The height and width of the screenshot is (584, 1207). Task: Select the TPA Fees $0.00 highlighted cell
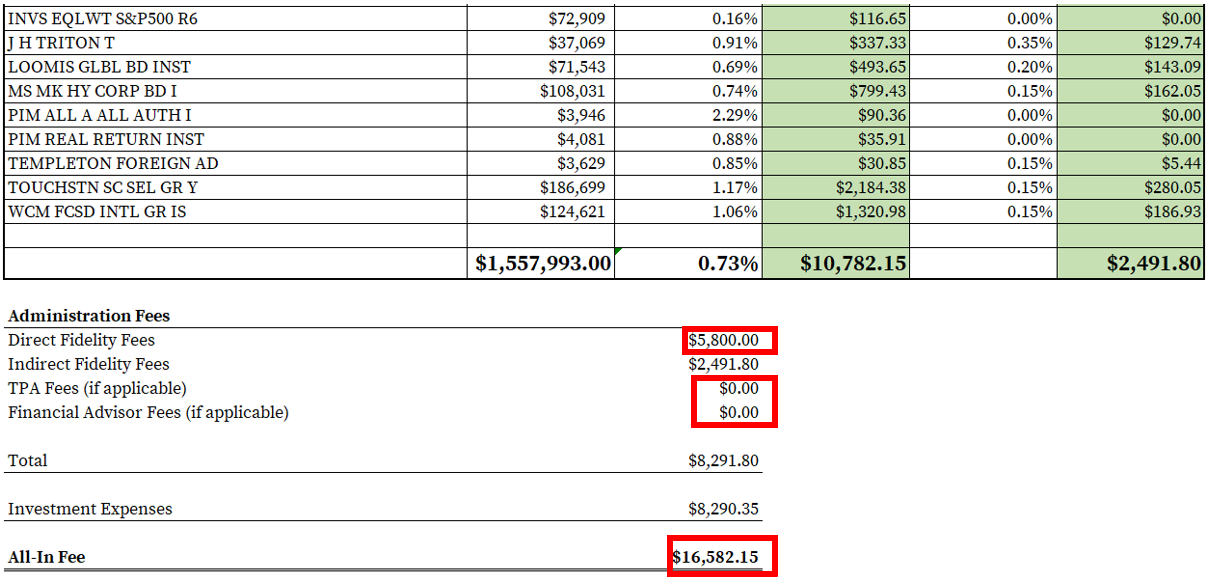tap(734, 388)
